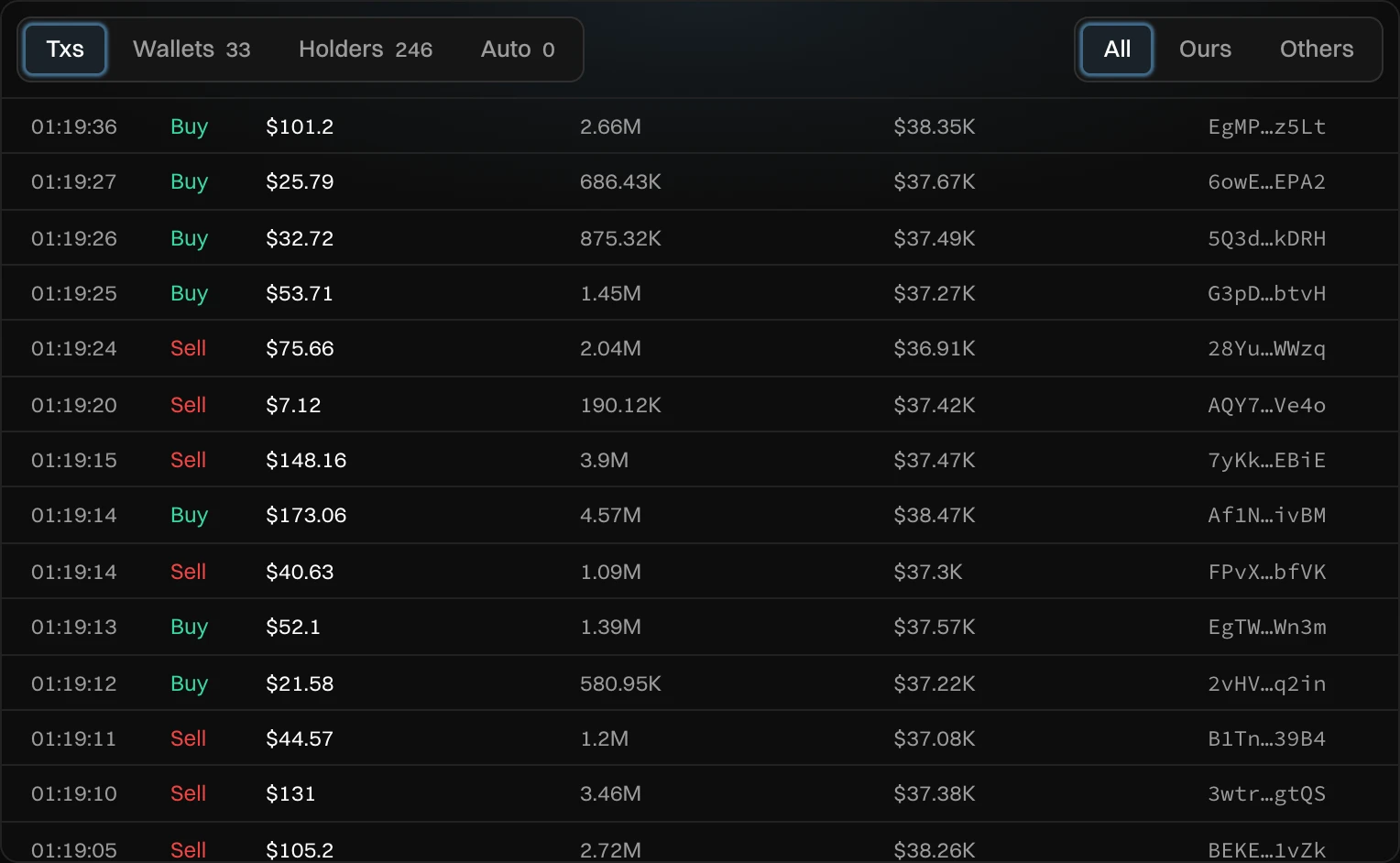The height and width of the screenshot is (863, 1400).
Task: Click the timestamp 01:19:10
Action: tap(74, 793)
